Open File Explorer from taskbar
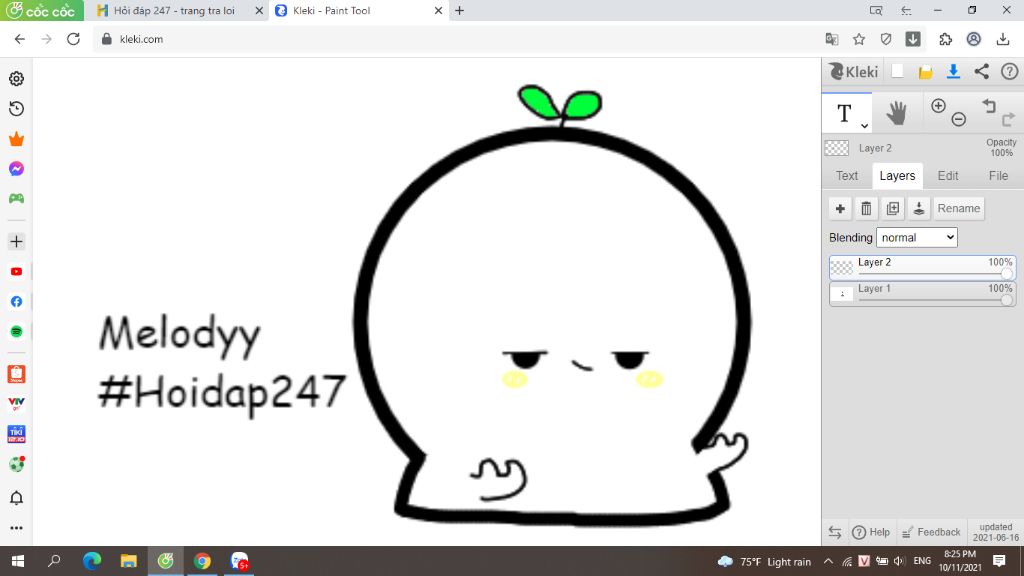Viewport: 1024px width, 576px height. tap(129, 561)
